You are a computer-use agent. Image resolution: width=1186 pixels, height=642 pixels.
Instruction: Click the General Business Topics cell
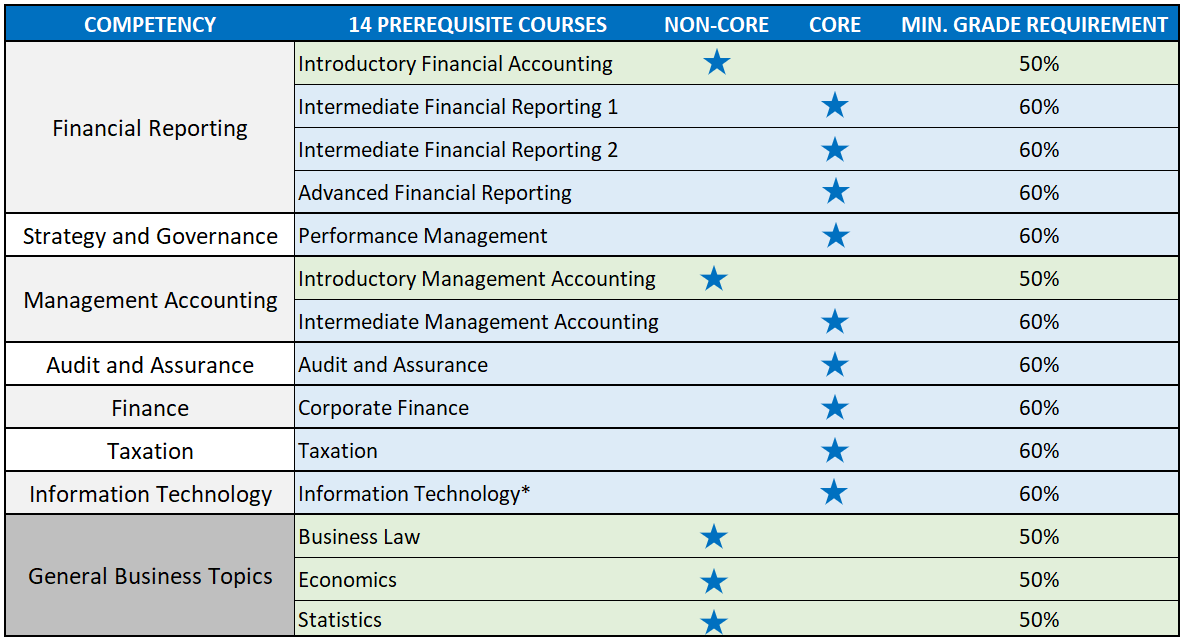[x=150, y=576]
